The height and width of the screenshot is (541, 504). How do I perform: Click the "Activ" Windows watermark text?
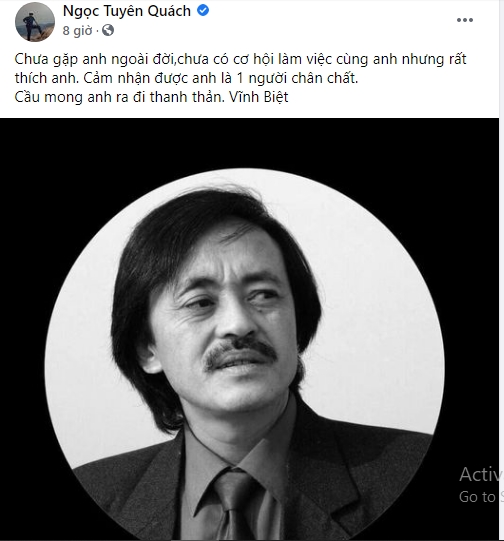coord(479,474)
